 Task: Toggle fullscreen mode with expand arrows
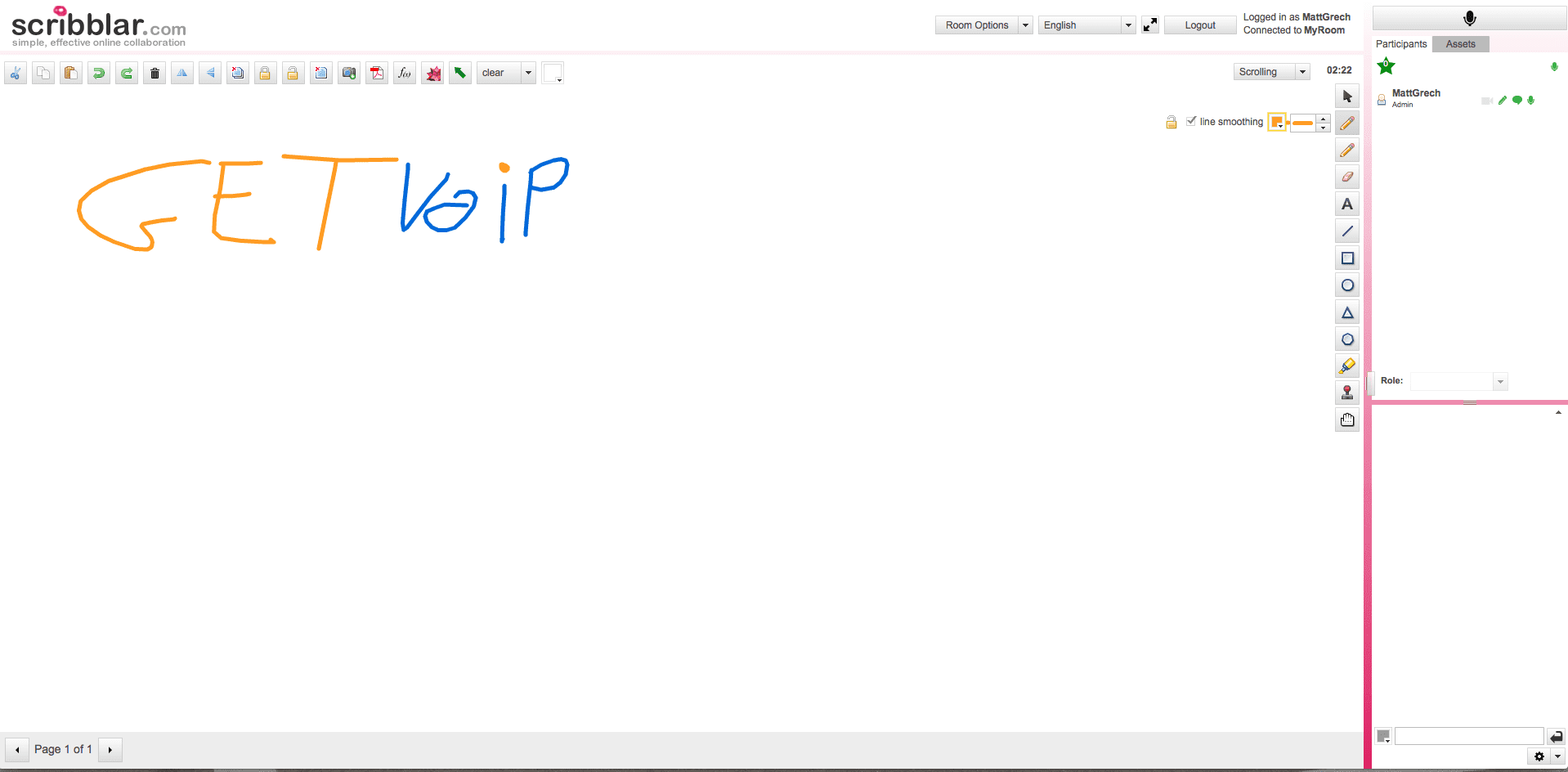[x=1150, y=25]
